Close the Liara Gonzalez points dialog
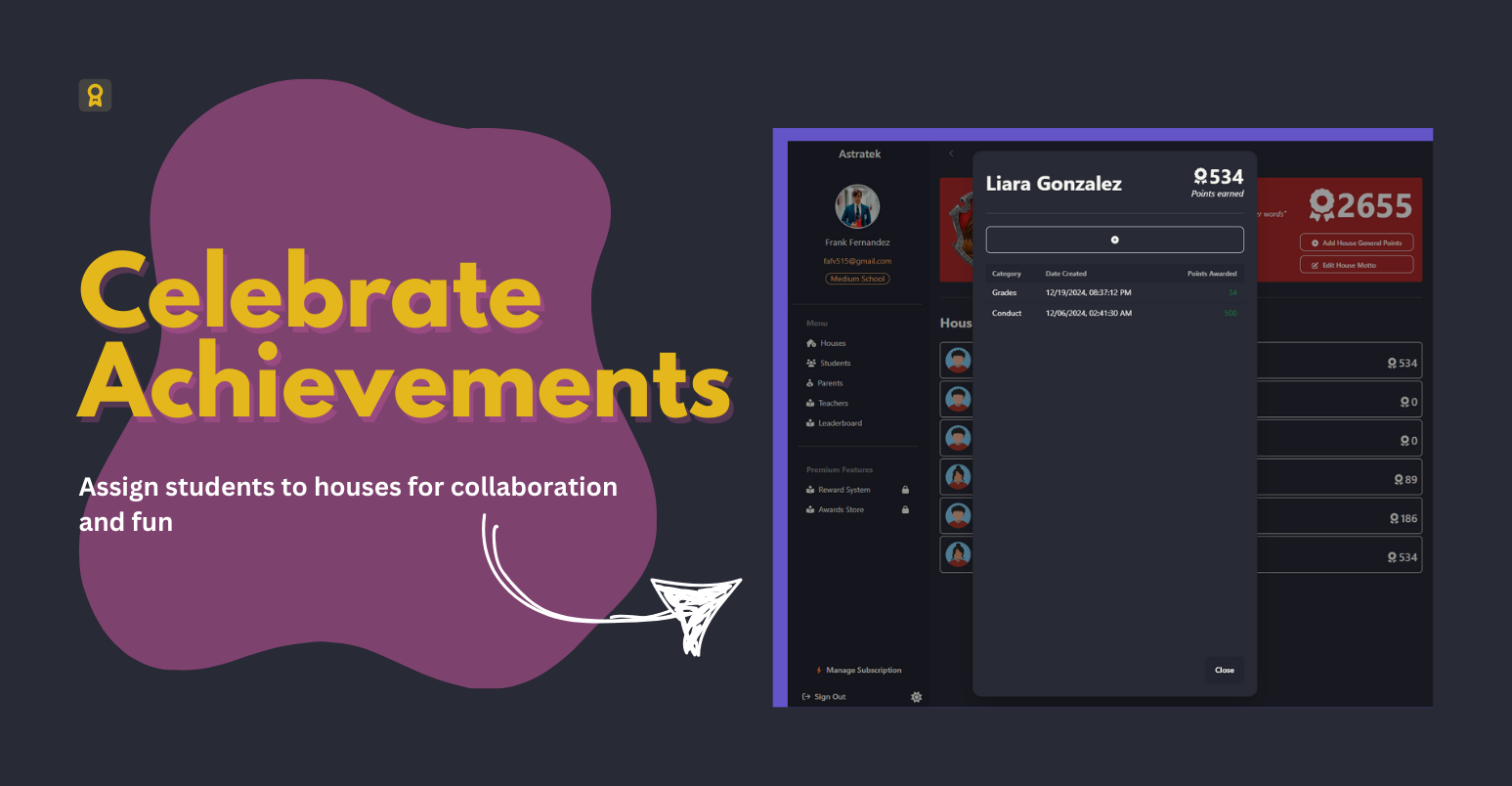This screenshot has width=1512, height=786. coord(1225,671)
